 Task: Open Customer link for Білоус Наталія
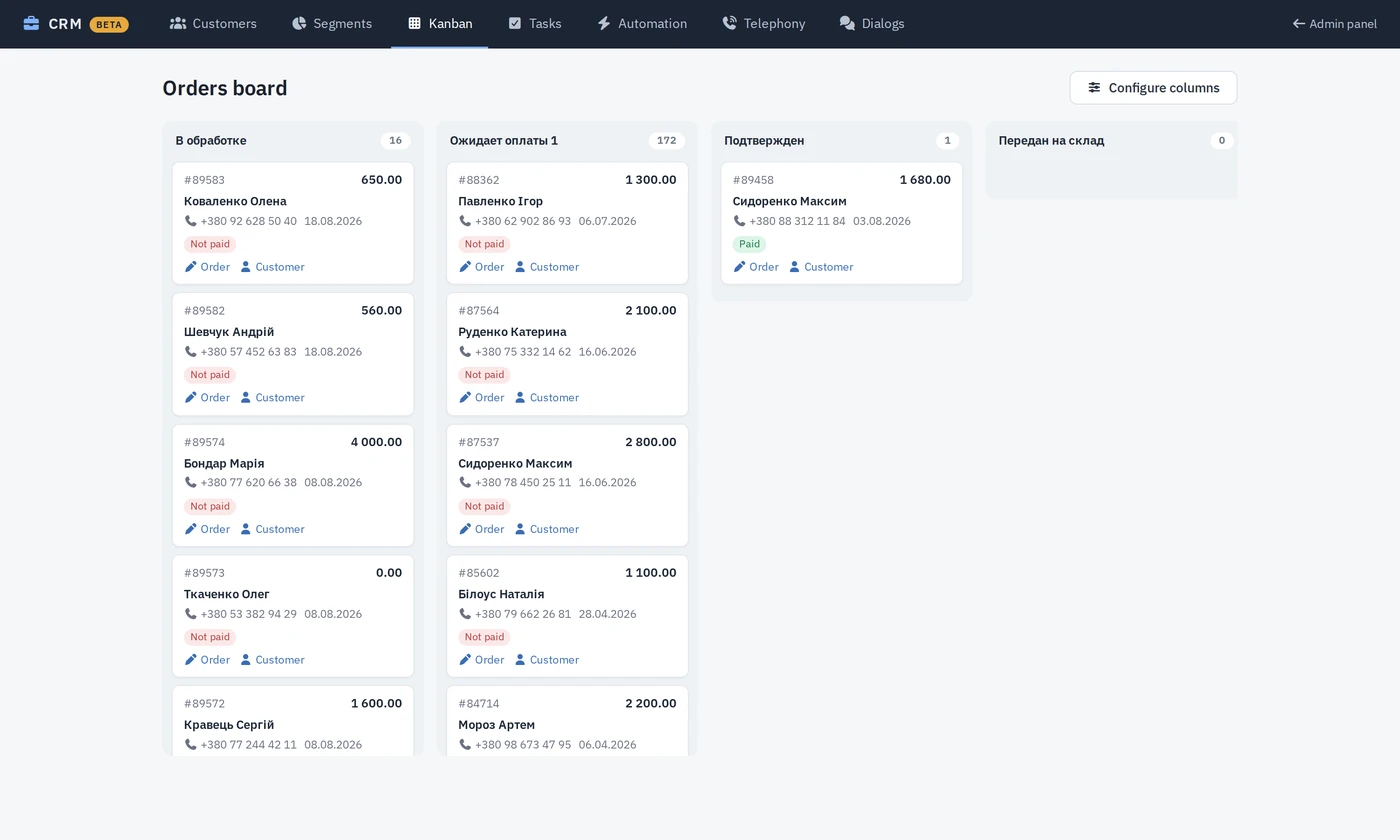pyautogui.click(x=546, y=660)
